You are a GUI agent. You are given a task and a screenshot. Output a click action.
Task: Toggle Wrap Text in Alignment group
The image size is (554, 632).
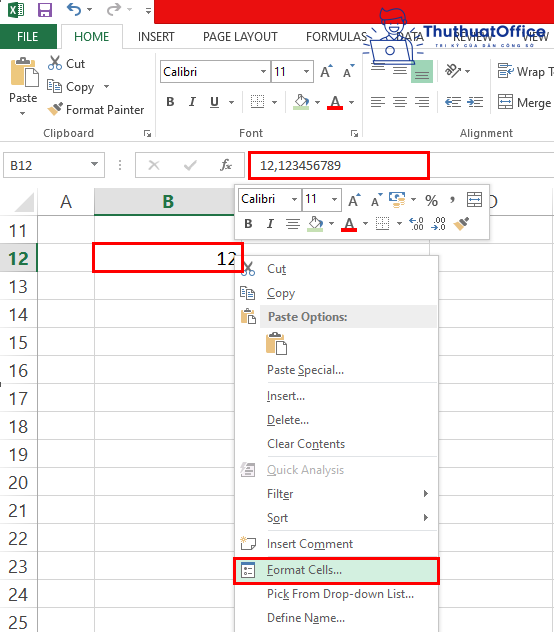coord(525,72)
